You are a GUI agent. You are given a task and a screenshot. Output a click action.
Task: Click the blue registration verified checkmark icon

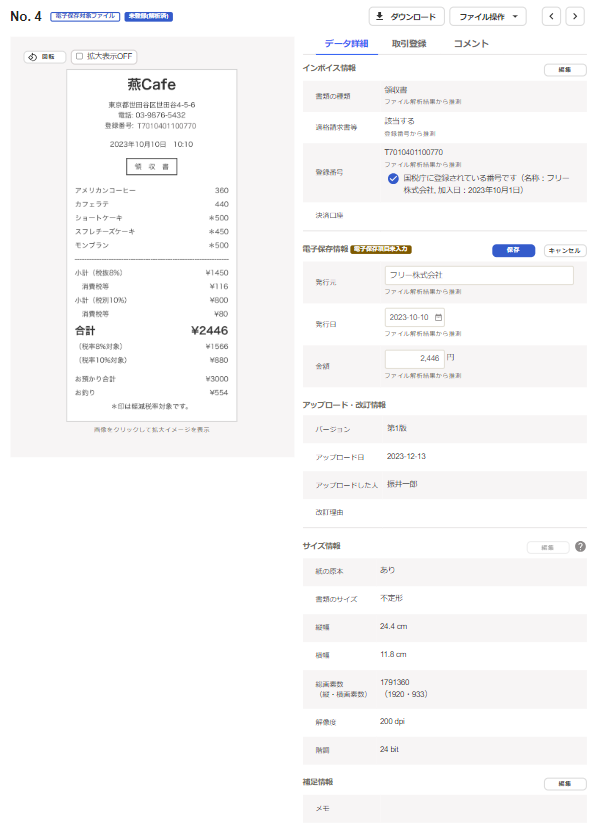click(x=393, y=178)
